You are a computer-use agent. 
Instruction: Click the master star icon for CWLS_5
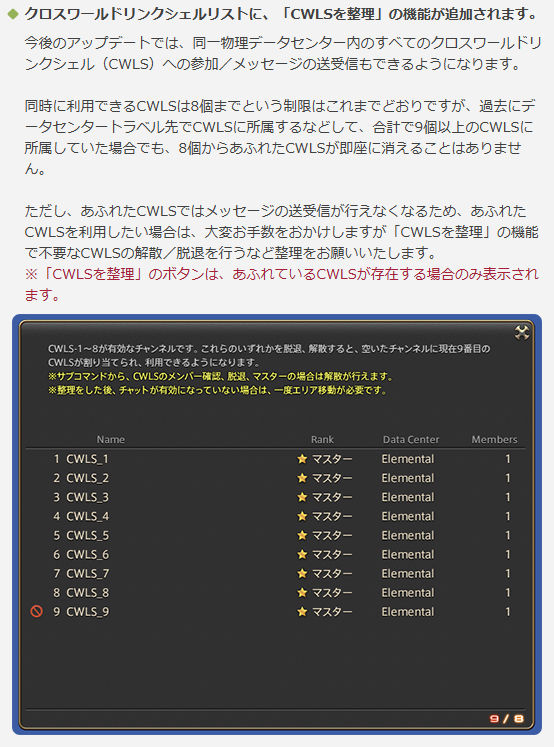click(302, 535)
